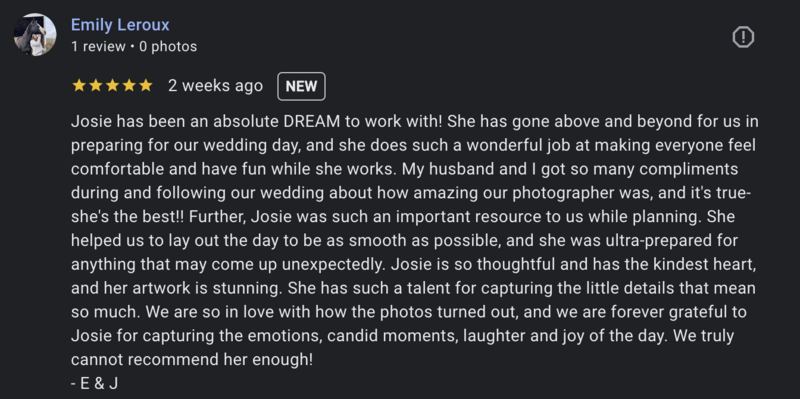Image resolution: width=800 pixels, height=399 pixels.
Task: Click the phrase "she's the best!!"
Action: (x=127, y=217)
